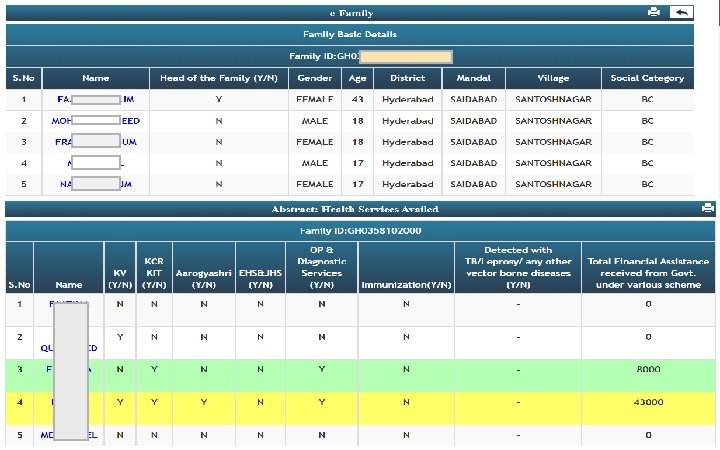Click KV value Y in health table row 2
The image size is (720, 450).
click(120, 337)
